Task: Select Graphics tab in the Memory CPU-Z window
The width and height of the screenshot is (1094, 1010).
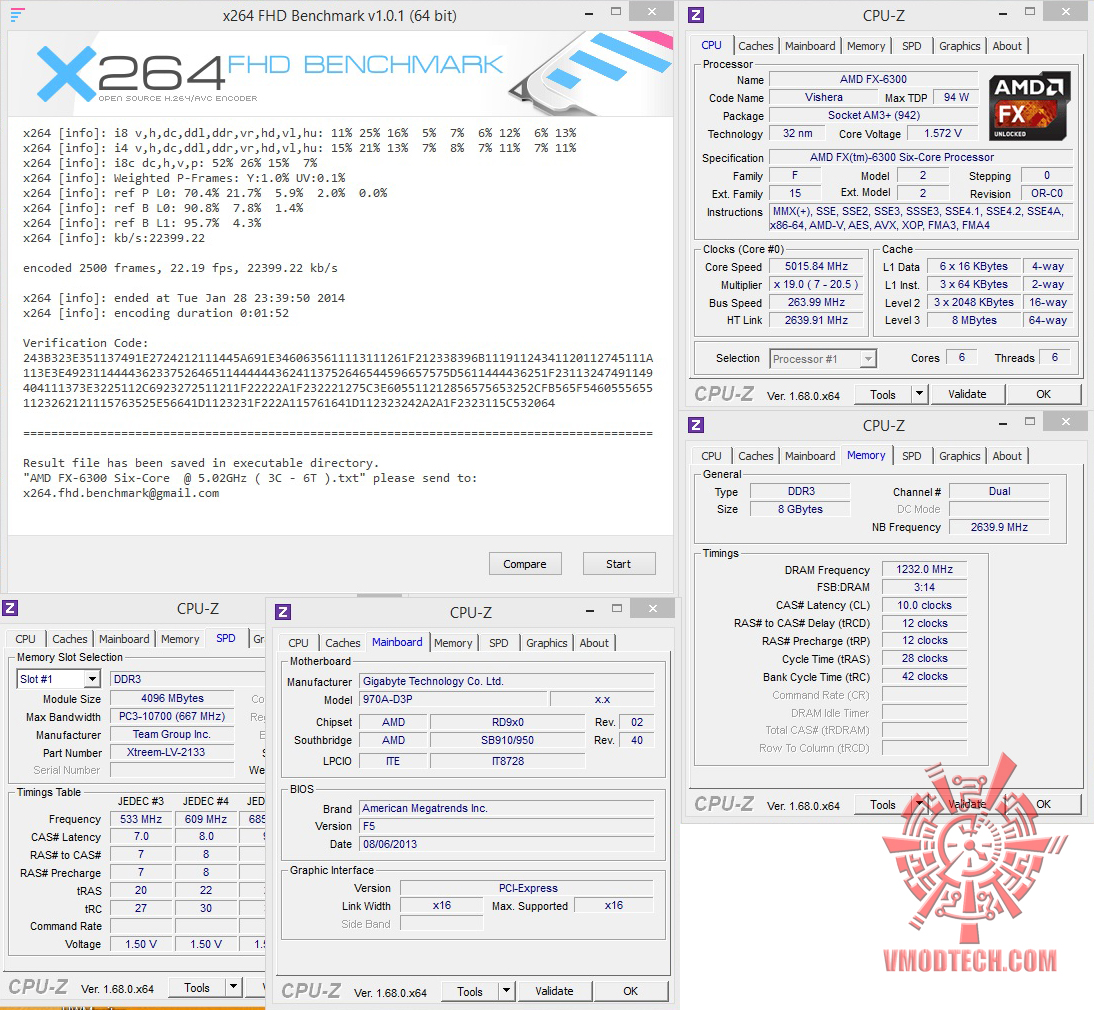Action: 959,456
